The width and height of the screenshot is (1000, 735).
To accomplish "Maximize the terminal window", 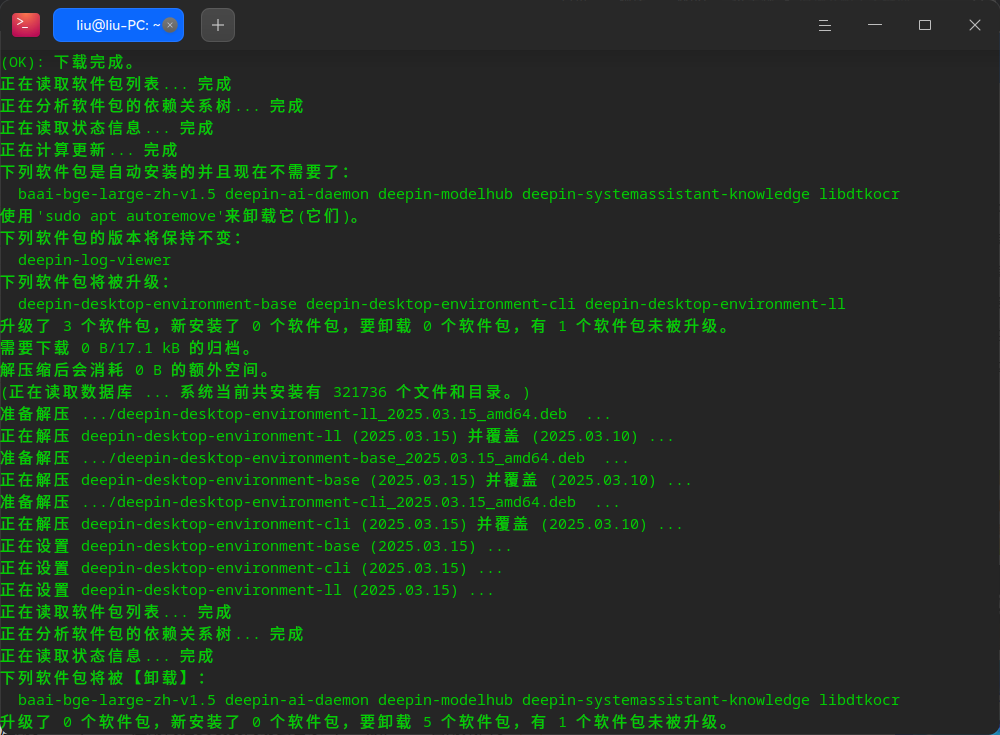I will tap(925, 25).
